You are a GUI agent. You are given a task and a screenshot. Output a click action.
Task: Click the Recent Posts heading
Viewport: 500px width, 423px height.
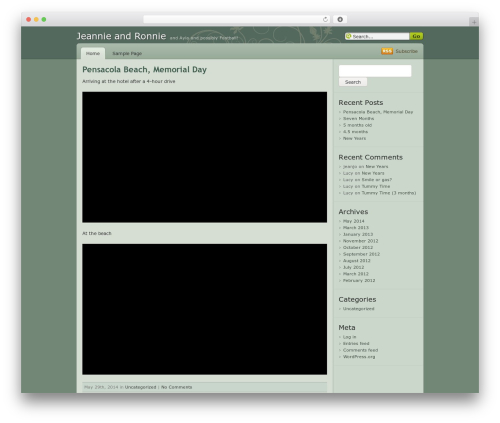(361, 103)
